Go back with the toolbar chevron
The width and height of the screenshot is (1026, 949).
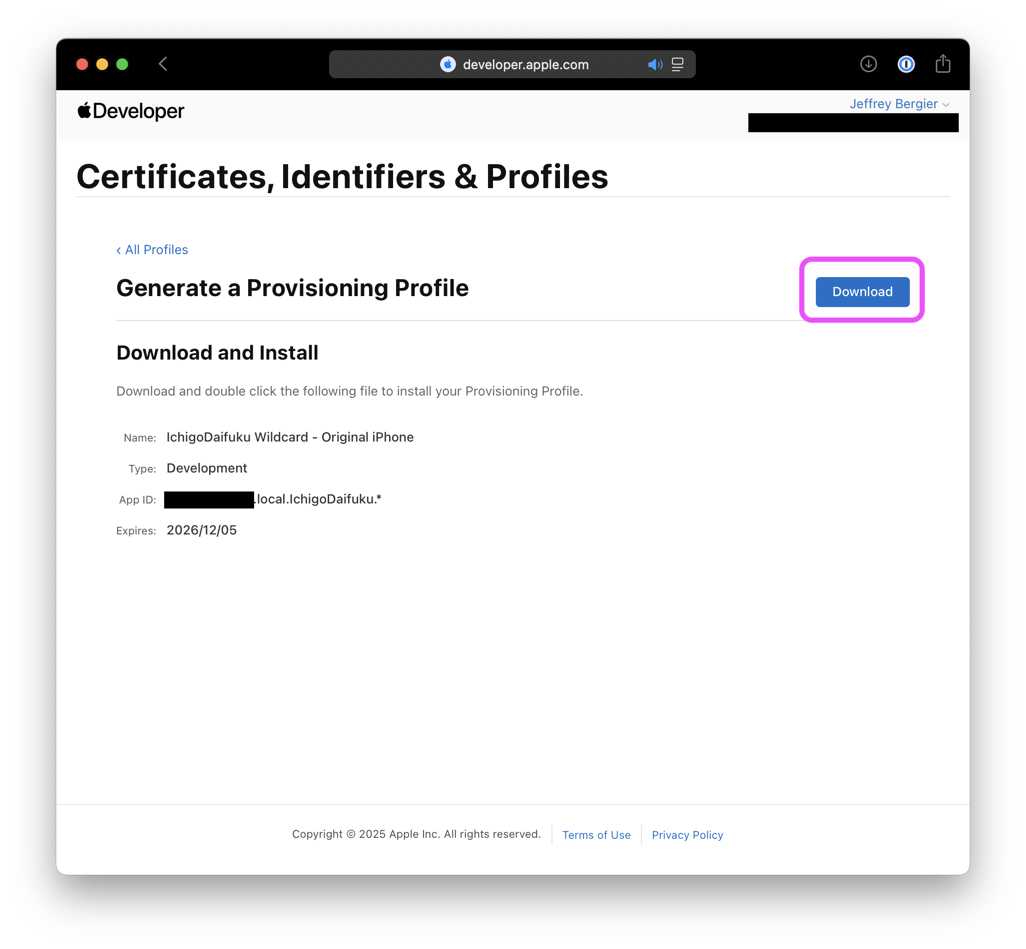(x=163, y=64)
